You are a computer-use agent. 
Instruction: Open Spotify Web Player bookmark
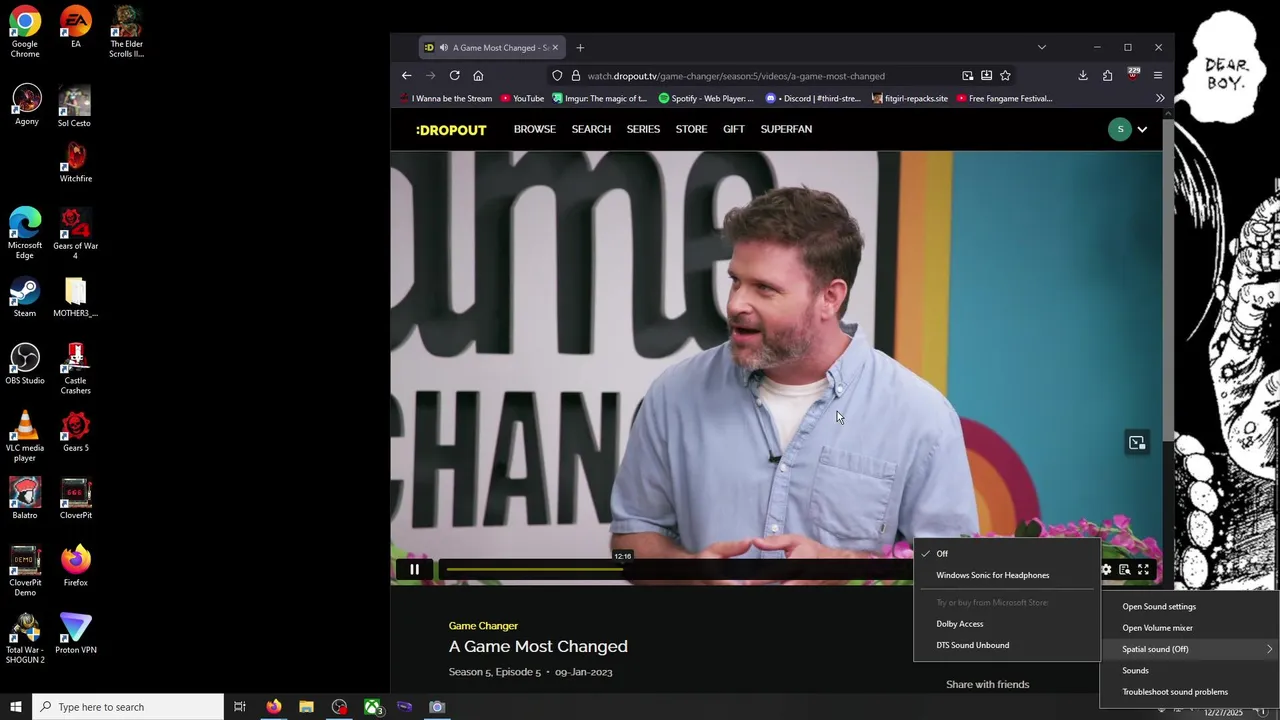pos(706,99)
